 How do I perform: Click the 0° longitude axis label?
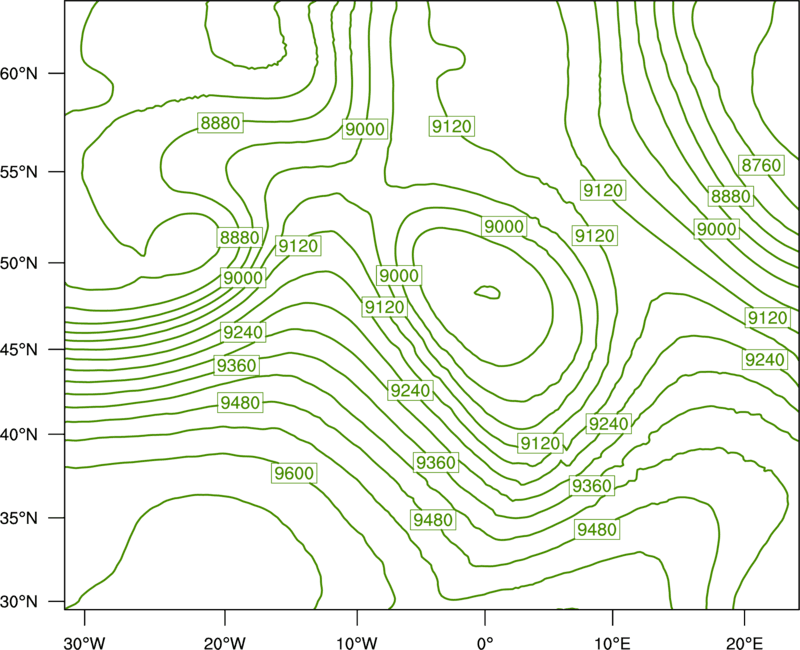[485, 643]
